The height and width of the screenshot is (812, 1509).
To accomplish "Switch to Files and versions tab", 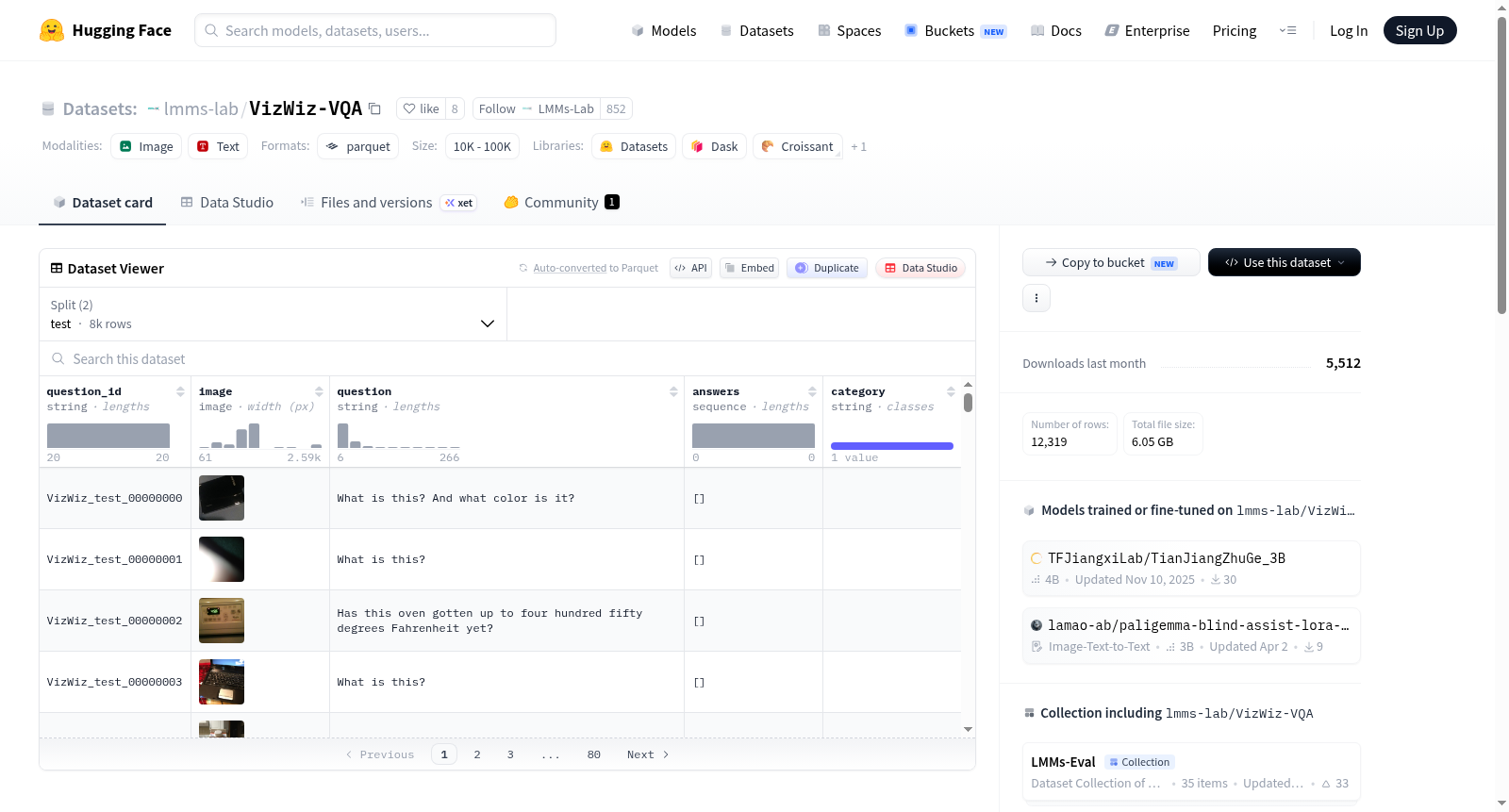I will click(388, 202).
